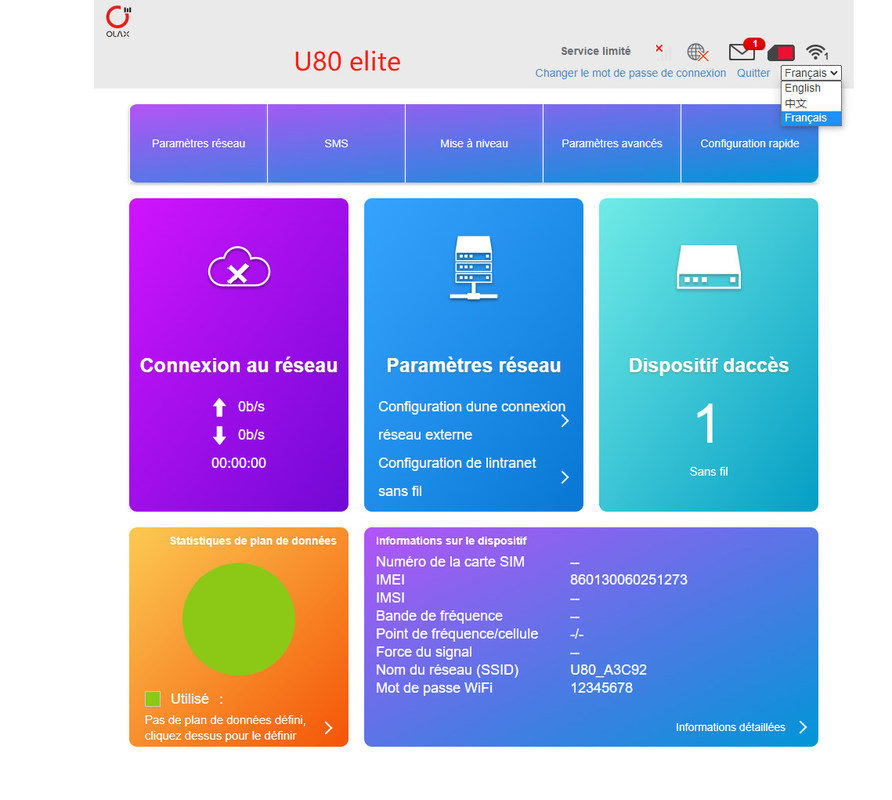Click the server network settings icon

coord(473,268)
